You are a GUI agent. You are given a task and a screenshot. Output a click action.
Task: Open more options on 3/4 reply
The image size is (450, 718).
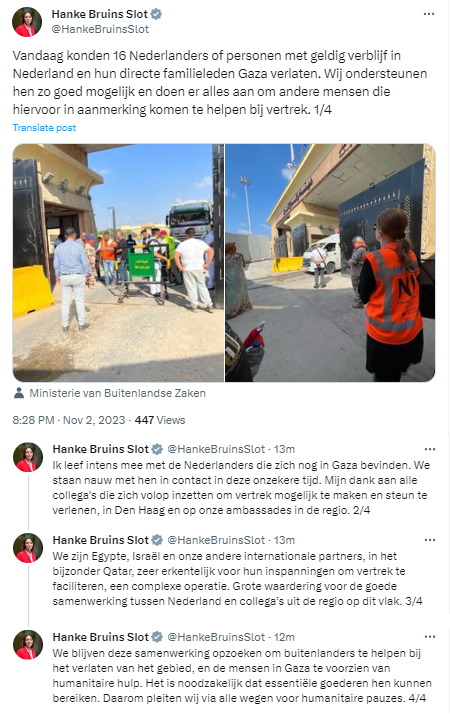[430, 540]
